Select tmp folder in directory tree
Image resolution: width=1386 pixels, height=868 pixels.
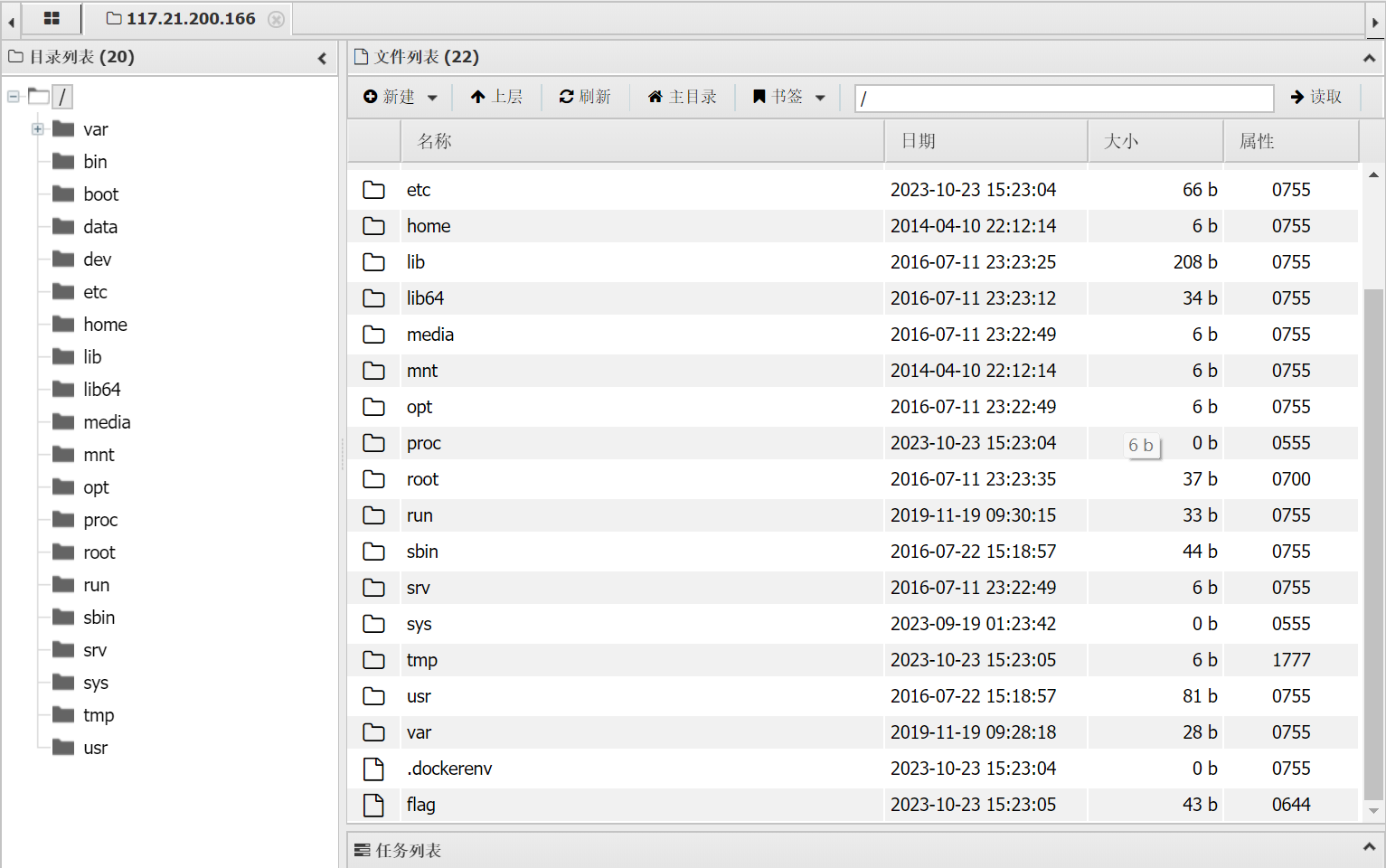(x=99, y=715)
